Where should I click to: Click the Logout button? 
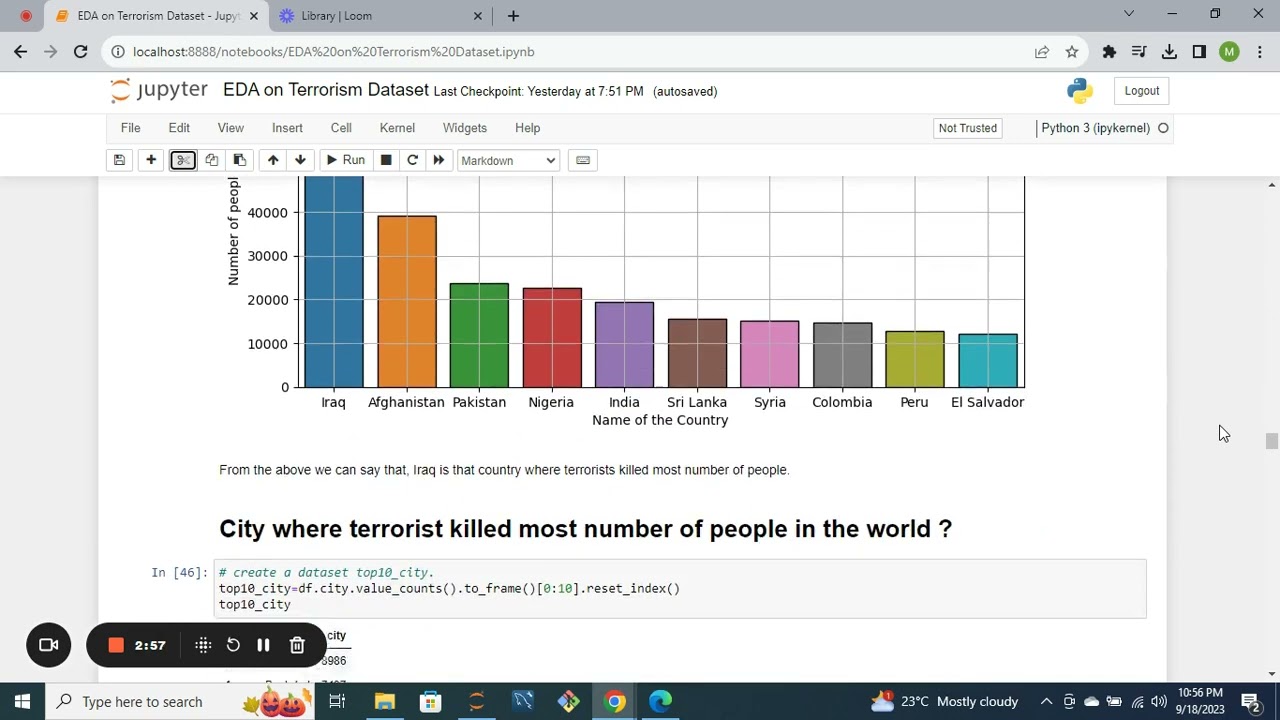[x=1141, y=91]
